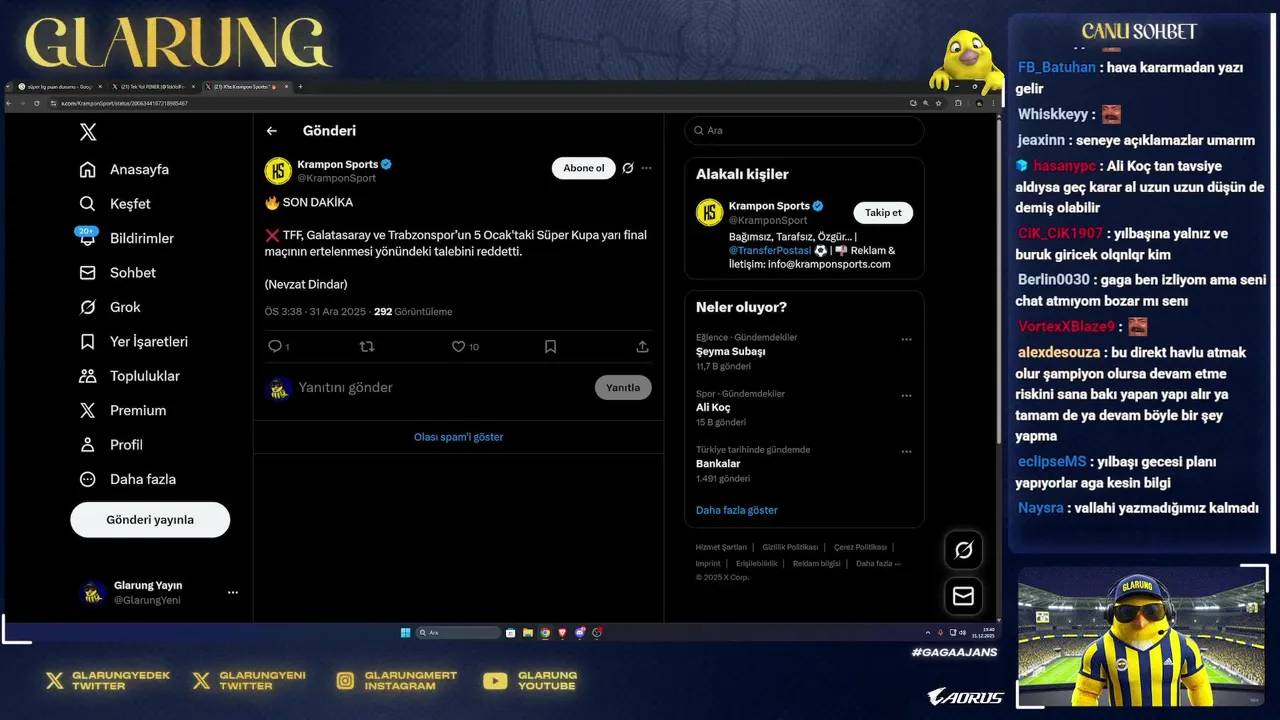Click browser reload button

[x=35, y=103]
